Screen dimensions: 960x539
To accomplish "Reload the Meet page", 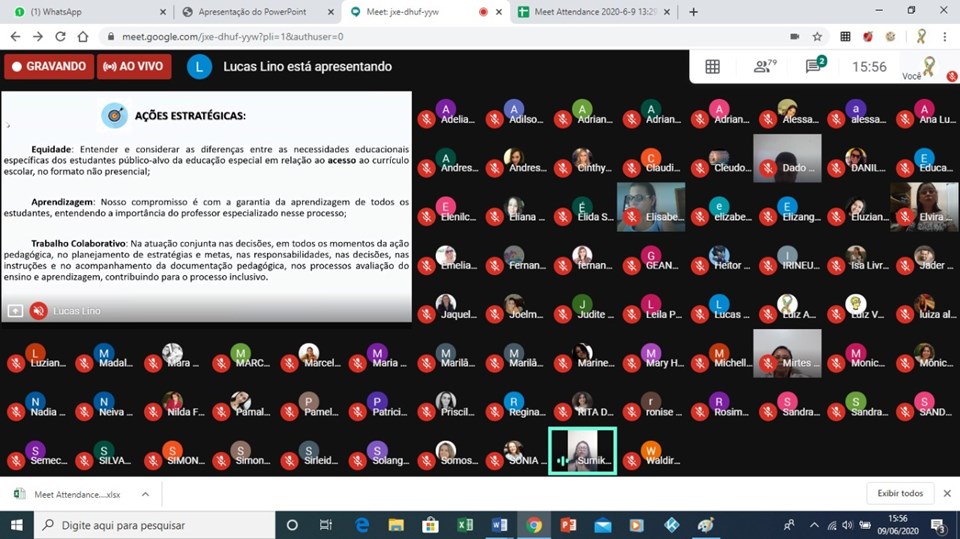I will (x=61, y=36).
